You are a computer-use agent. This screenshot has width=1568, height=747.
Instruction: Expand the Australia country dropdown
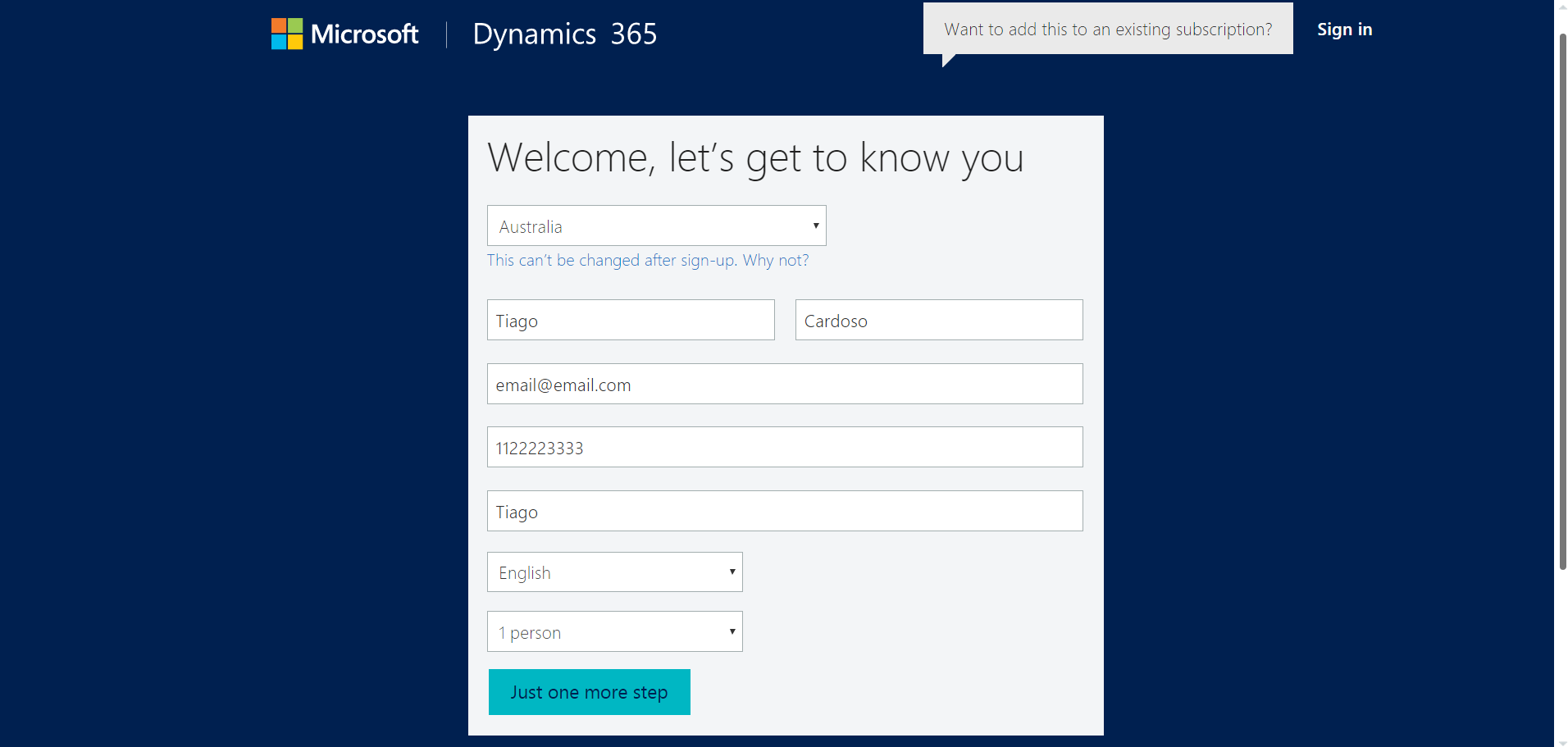(x=656, y=226)
